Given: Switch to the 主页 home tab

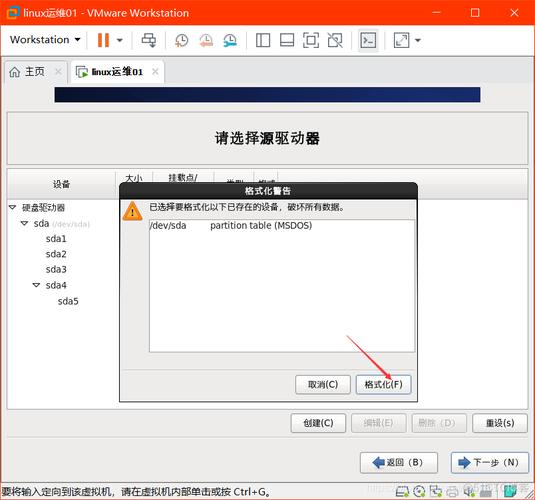Looking at the screenshot, I should point(34,72).
